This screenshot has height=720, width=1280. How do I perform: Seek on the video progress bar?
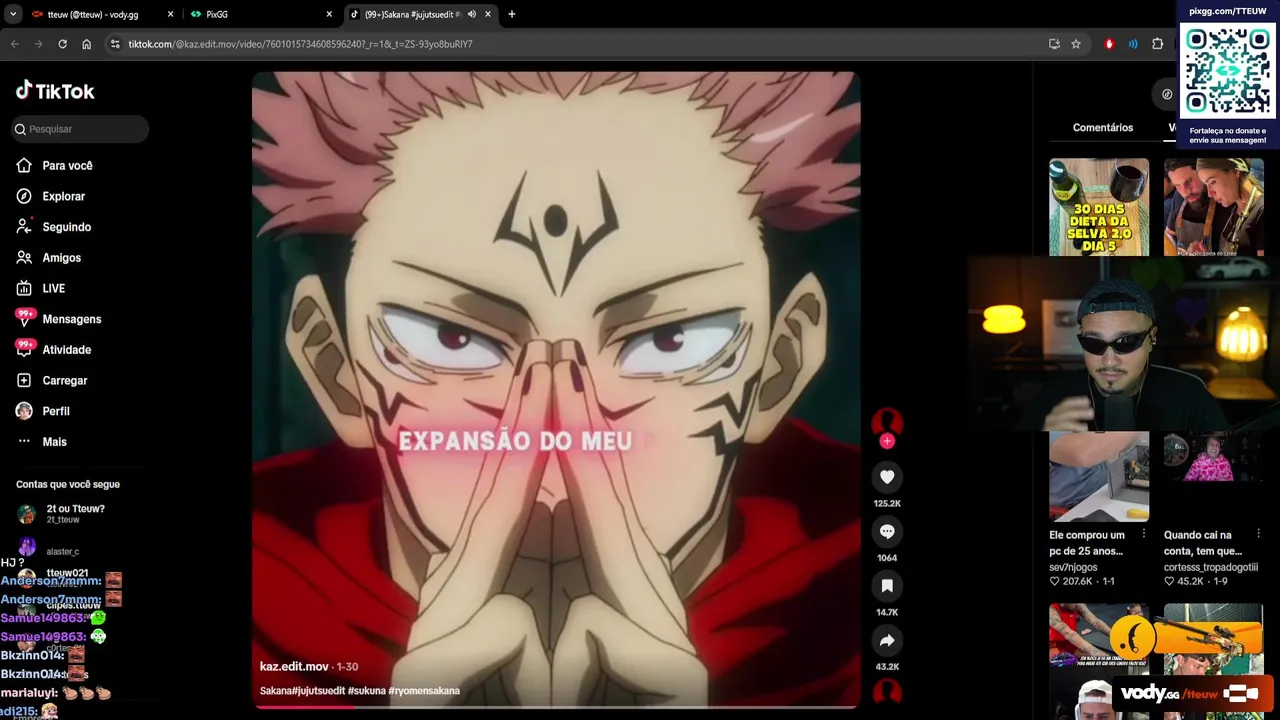point(556,706)
